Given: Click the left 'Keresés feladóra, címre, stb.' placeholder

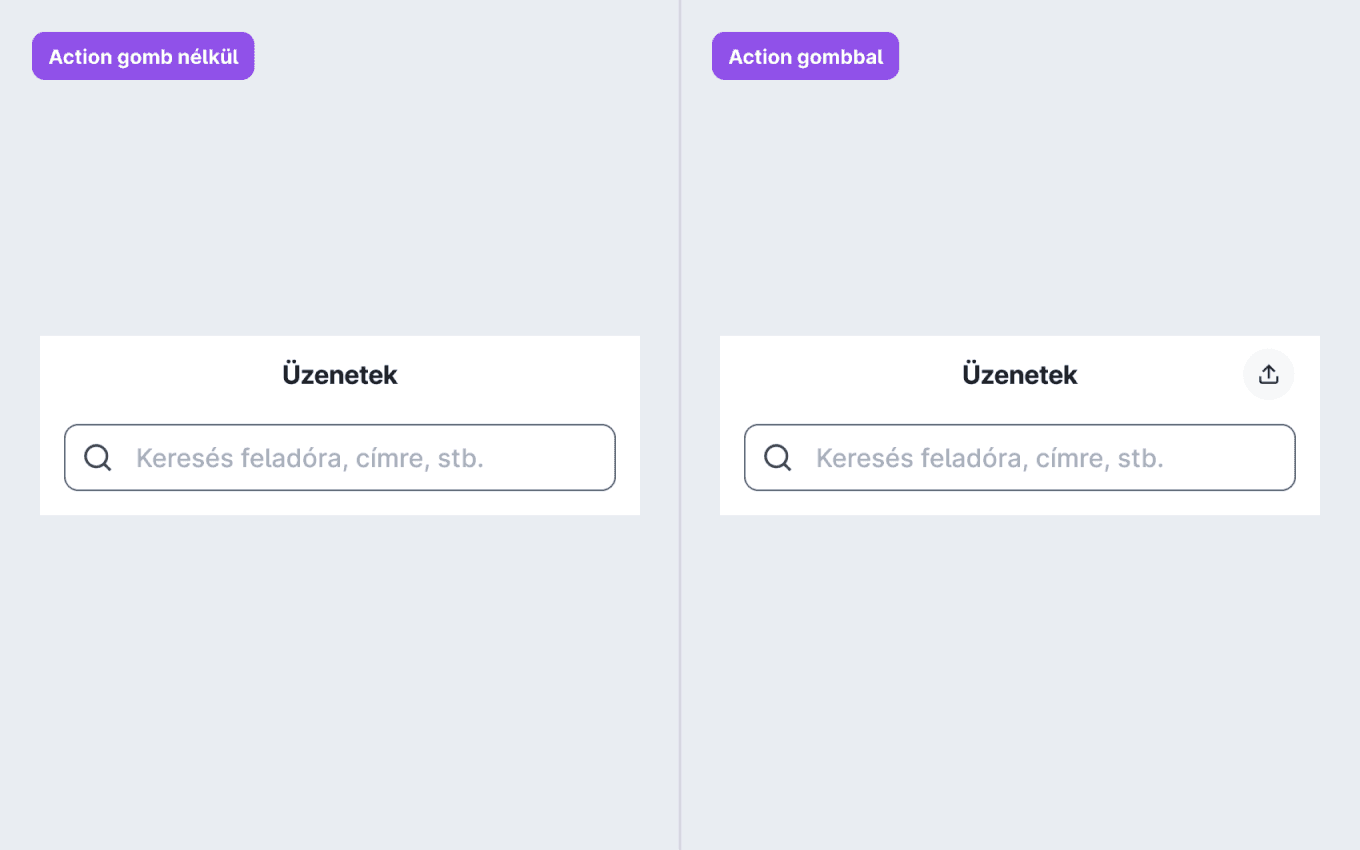Looking at the screenshot, I should 310,458.
